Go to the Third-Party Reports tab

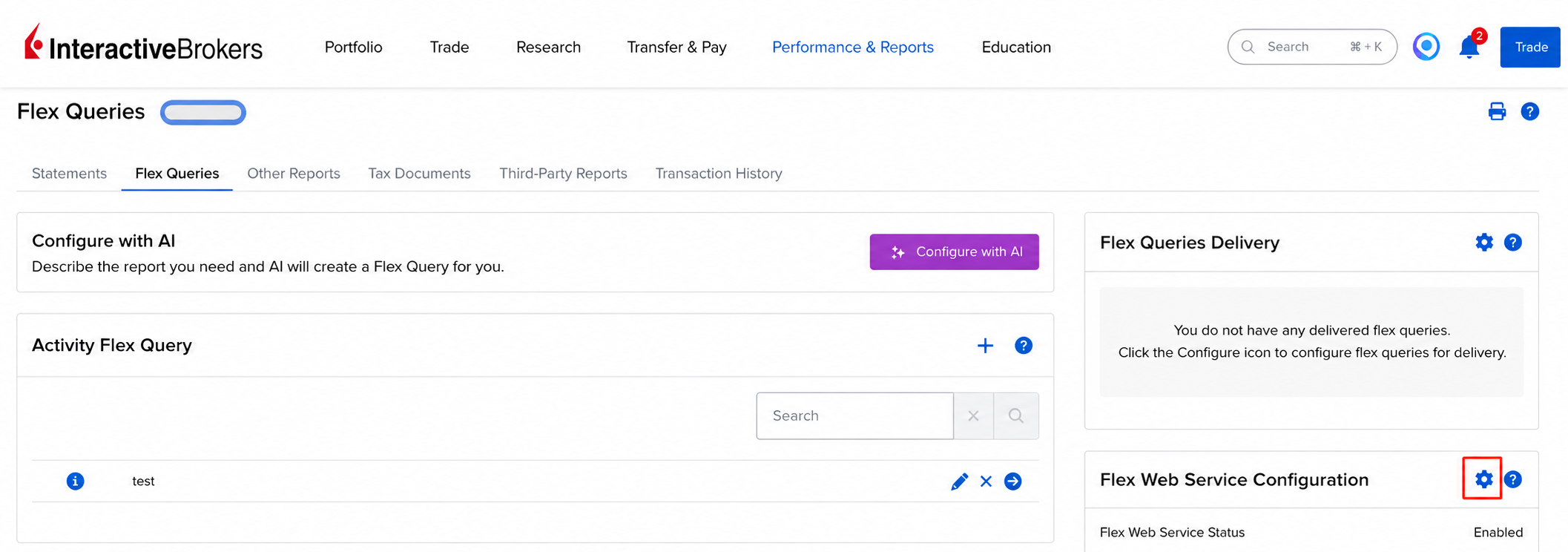[563, 174]
